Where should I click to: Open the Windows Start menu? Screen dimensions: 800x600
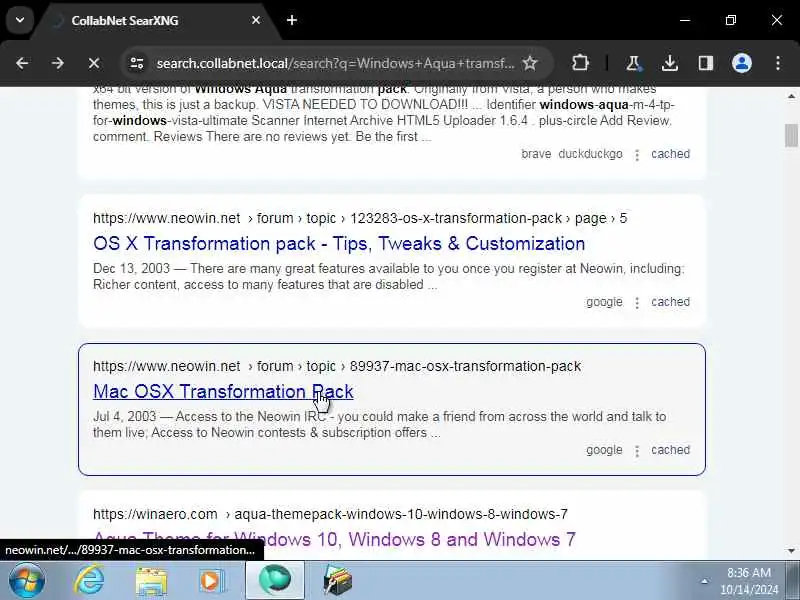pyautogui.click(x=26, y=581)
